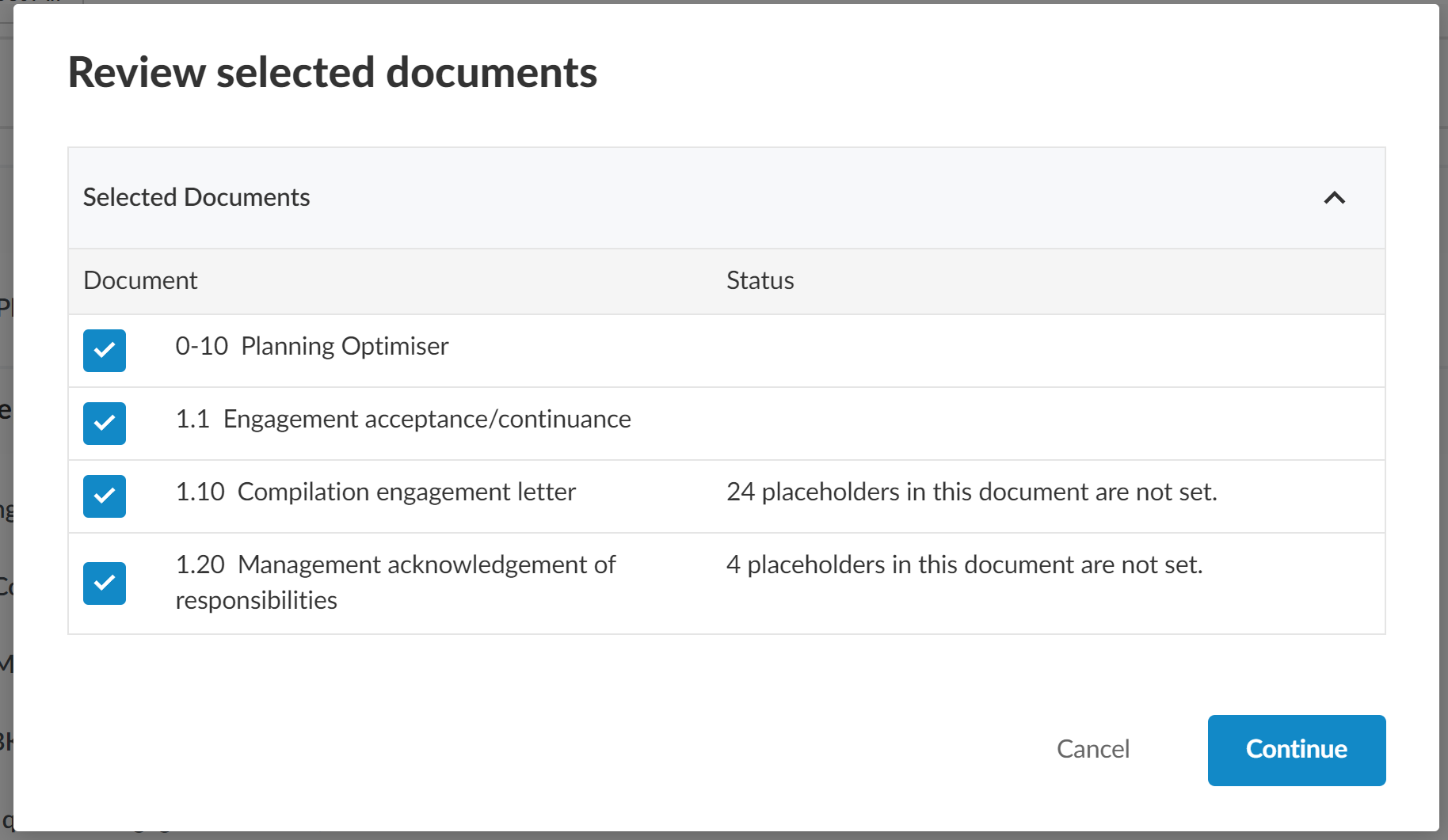The width and height of the screenshot is (1448, 840).
Task: Collapse Selected Documents using the chevron
Action: (x=1334, y=198)
